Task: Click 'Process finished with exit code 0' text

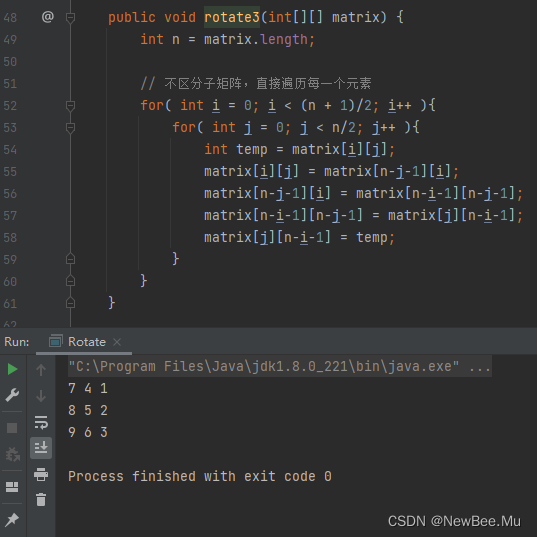Action: tap(200, 476)
